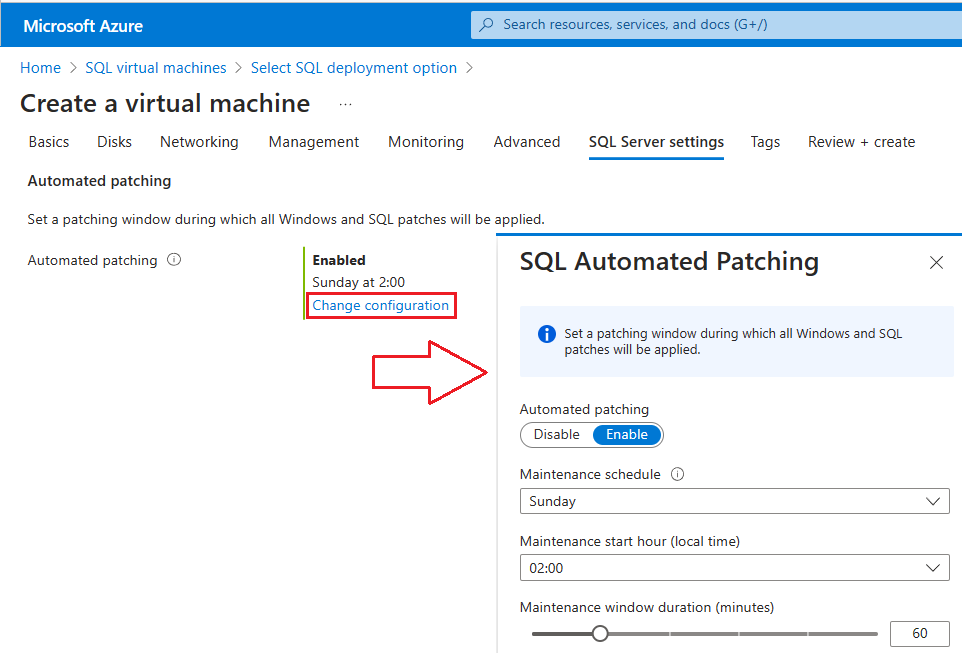Close the SQL Automated Patching panel
The height and width of the screenshot is (653, 962).
tap(936, 262)
